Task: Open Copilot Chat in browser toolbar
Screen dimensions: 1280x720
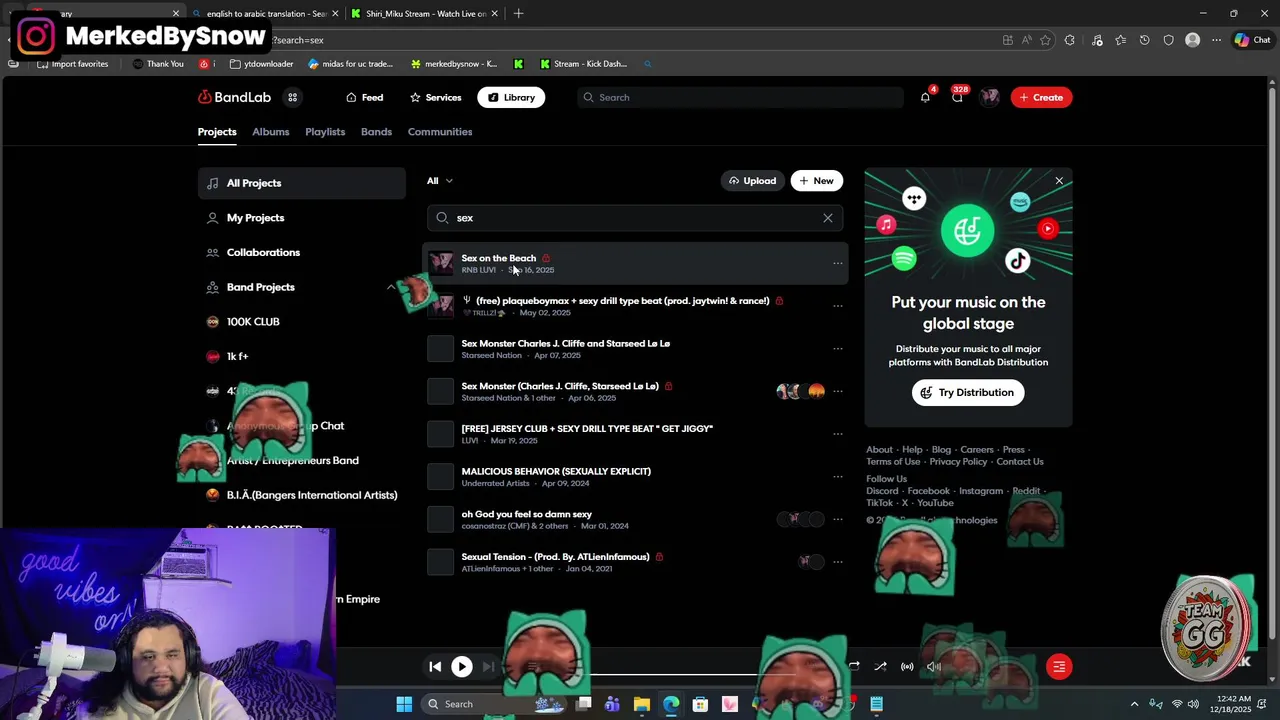Action: [1252, 40]
